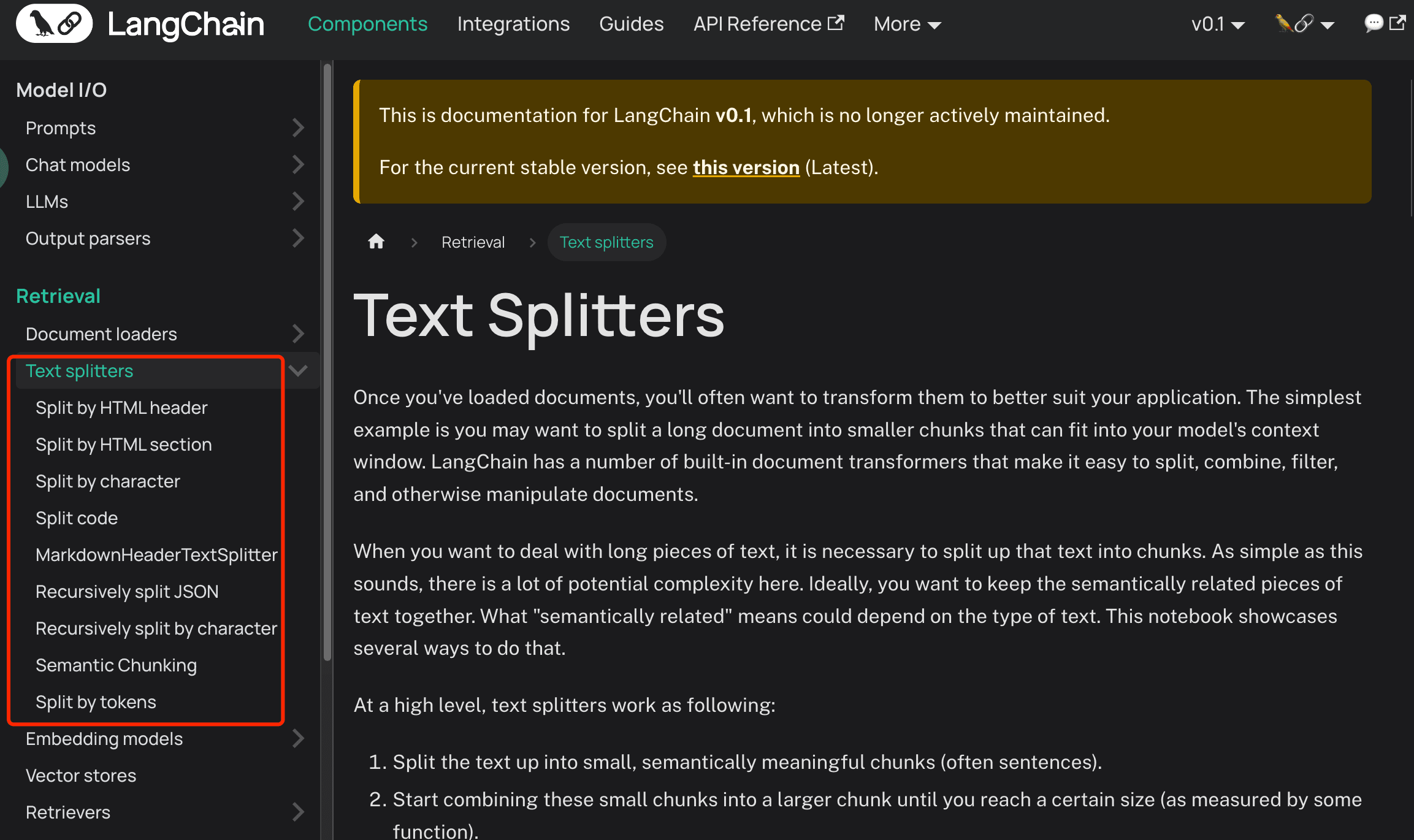Open Split by tokens page
The height and width of the screenshot is (840, 1414).
point(96,701)
